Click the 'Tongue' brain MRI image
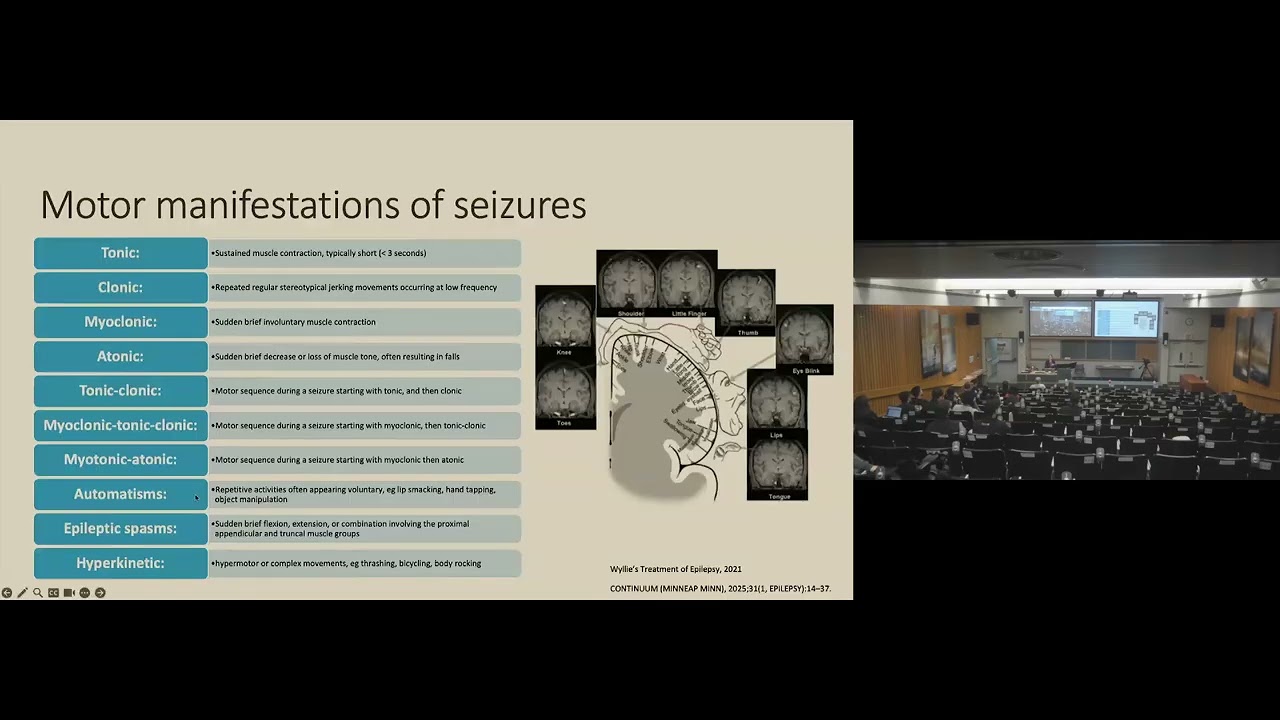This screenshot has width=1280, height=720. pyautogui.click(x=777, y=470)
